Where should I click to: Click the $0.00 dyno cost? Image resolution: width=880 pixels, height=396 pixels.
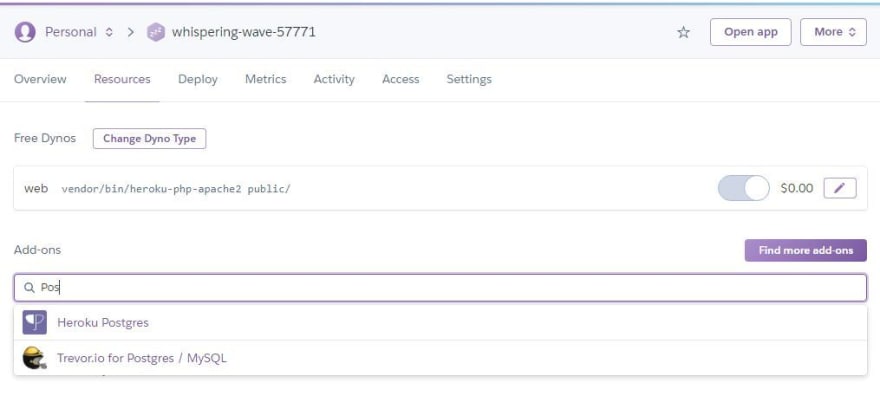[x=796, y=188]
